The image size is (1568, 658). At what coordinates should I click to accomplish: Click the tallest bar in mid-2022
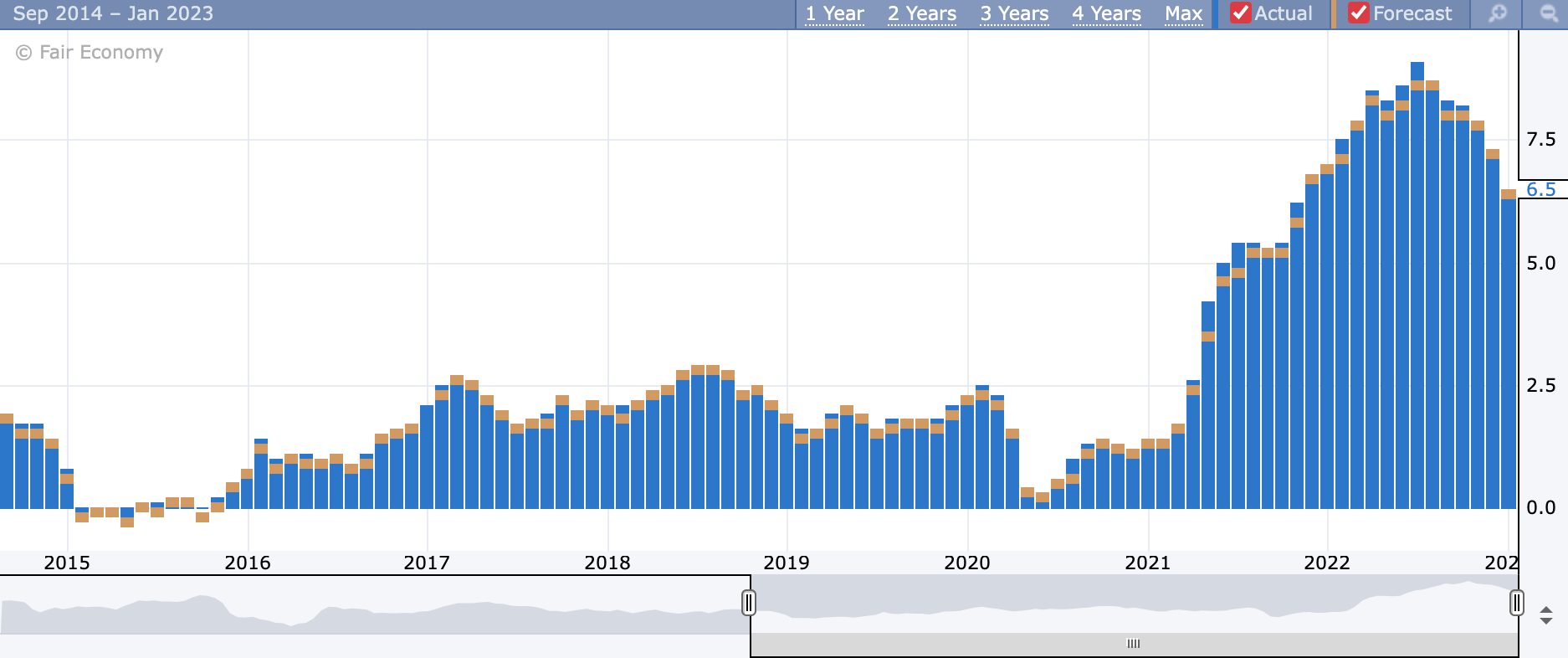pyautogui.click(x=1417, y=285)
